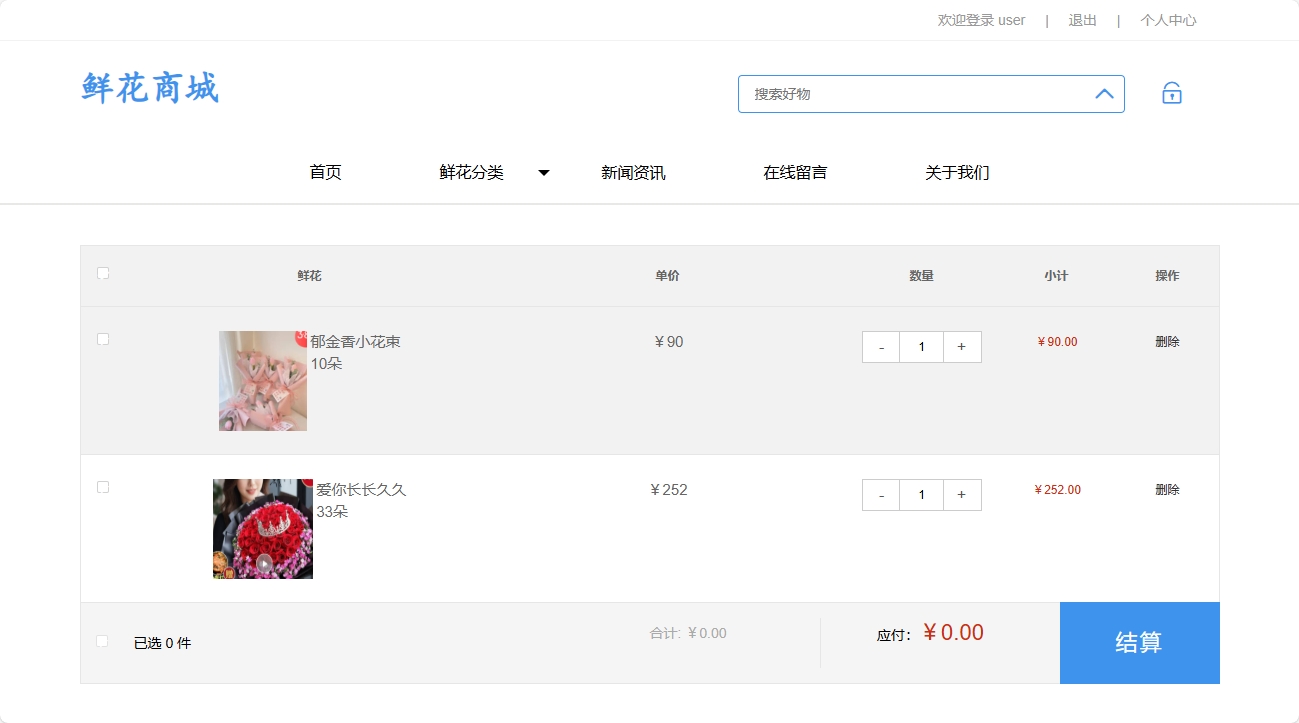Click the 结算 checkout button
The height and width of the screenshot is (723, 1299).
[1139, 643]
